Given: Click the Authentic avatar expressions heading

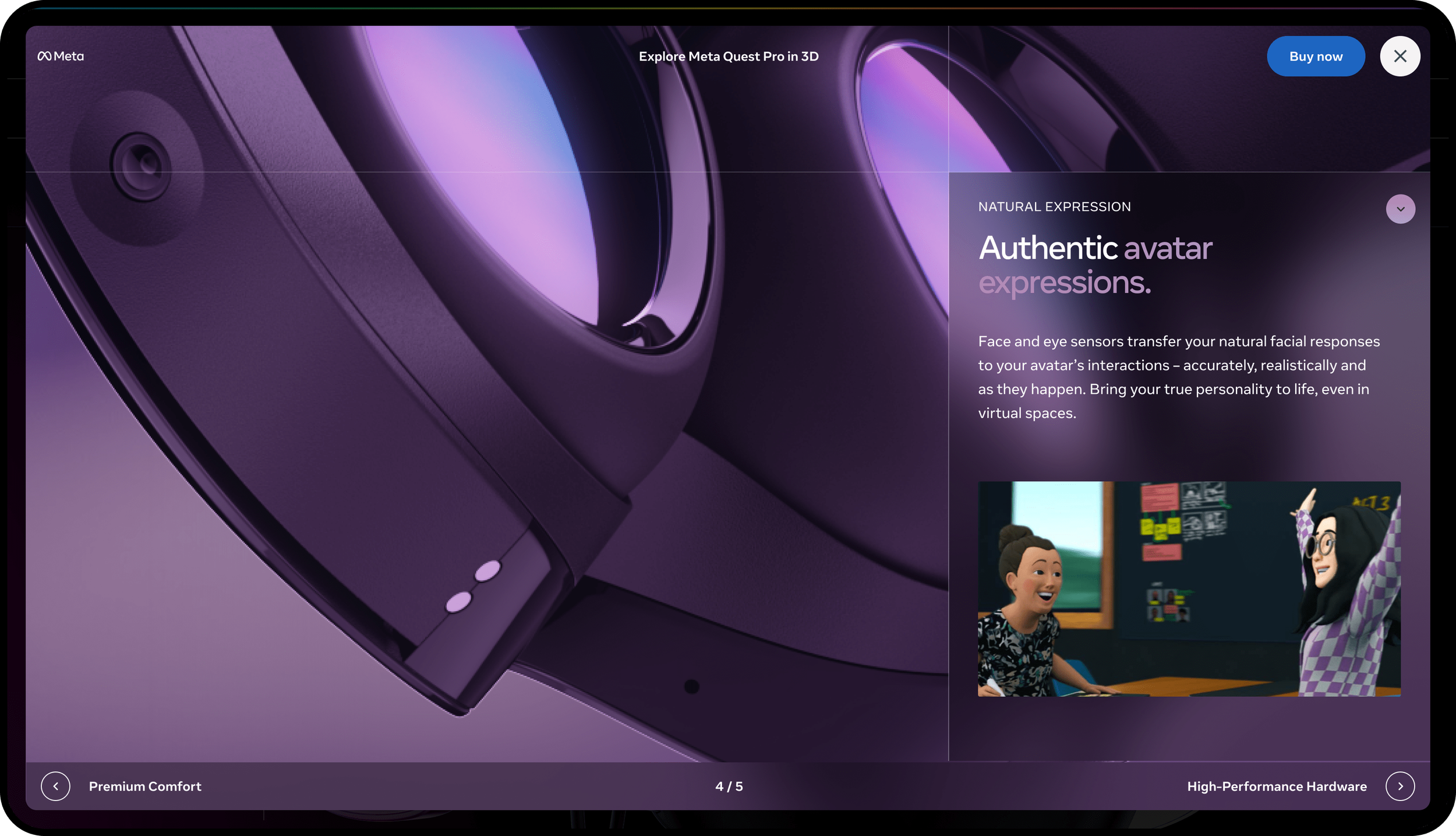Looking at the screenshot, I should [1095, 265].
